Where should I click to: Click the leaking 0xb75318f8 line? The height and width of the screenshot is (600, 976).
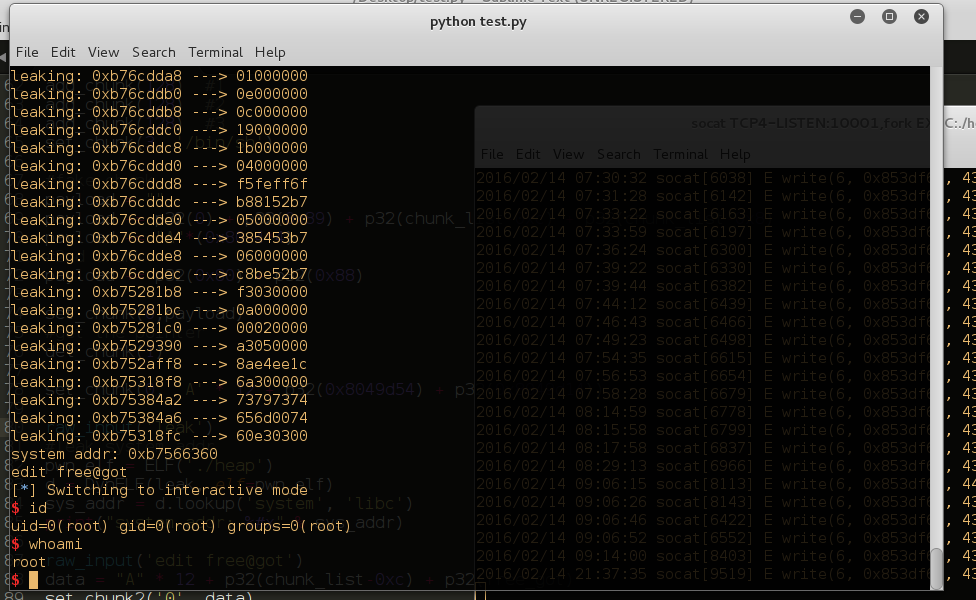[x=159, y=383]
